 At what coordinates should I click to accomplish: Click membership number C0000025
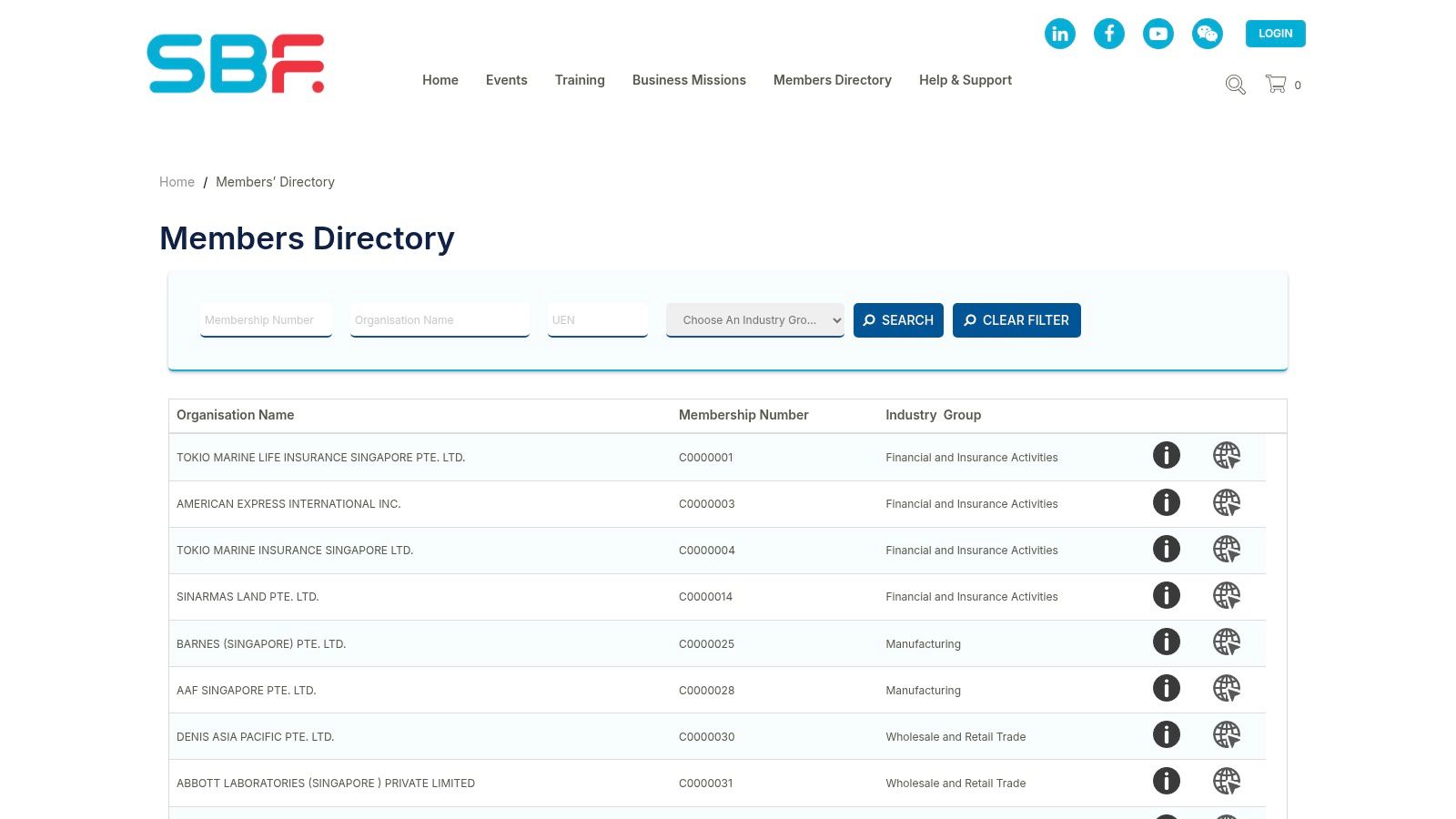click(x=707, y=644)
